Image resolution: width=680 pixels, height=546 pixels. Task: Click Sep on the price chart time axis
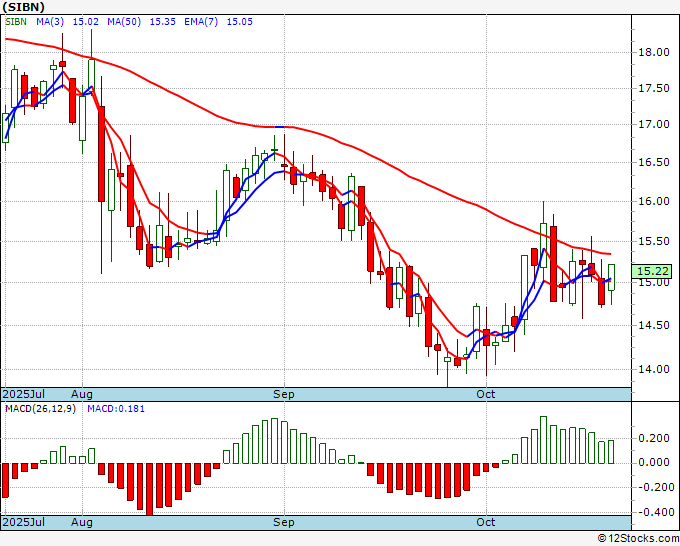(x=283, y=394)
